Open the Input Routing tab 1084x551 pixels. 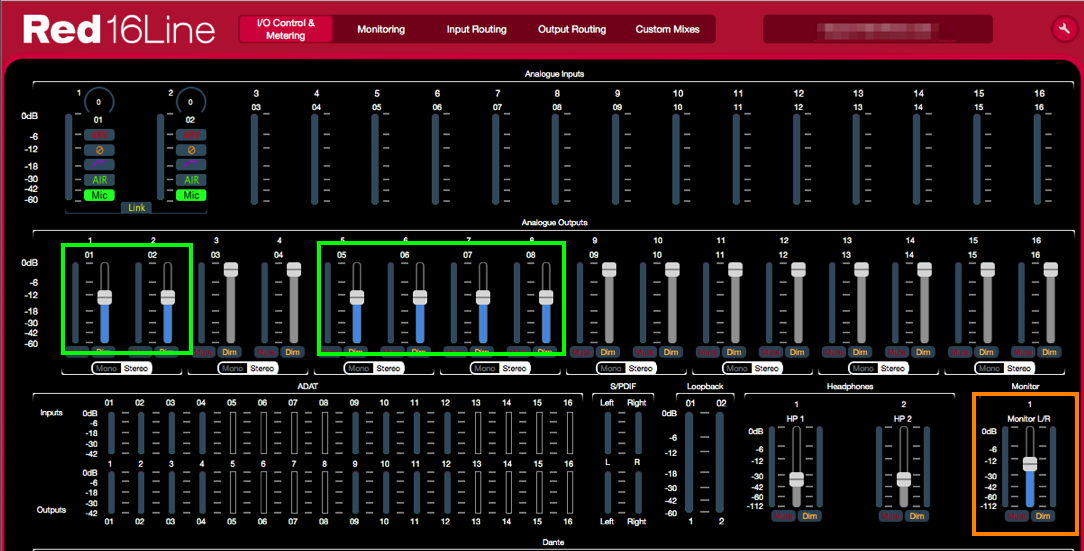click(x=476, y=29)
